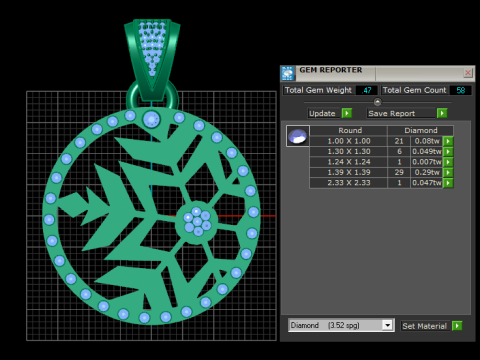
Task: Click green arrow for 1.24 X 1.24 row
Action: coord(448,162)
